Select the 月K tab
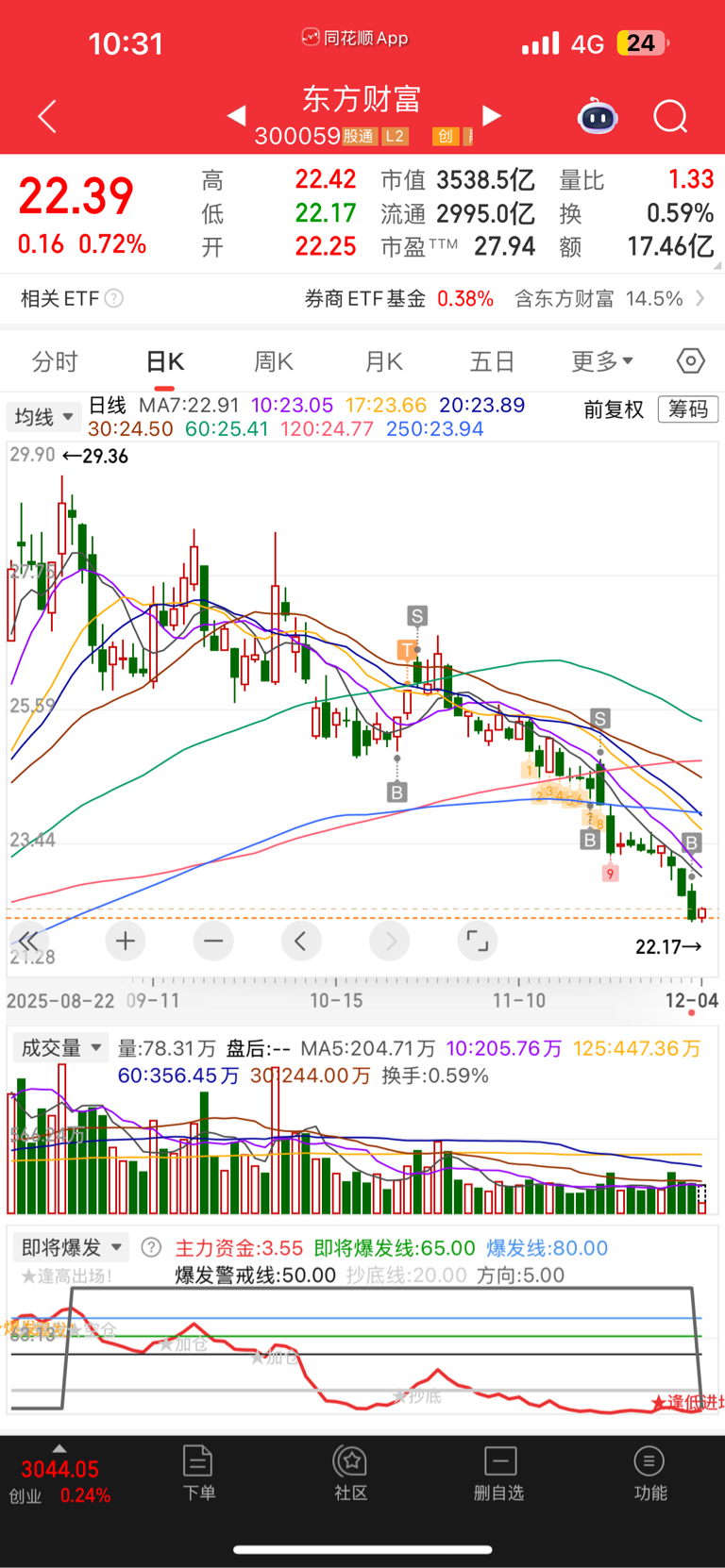This screenshot has width=725, height=1568. click(383, 361)
